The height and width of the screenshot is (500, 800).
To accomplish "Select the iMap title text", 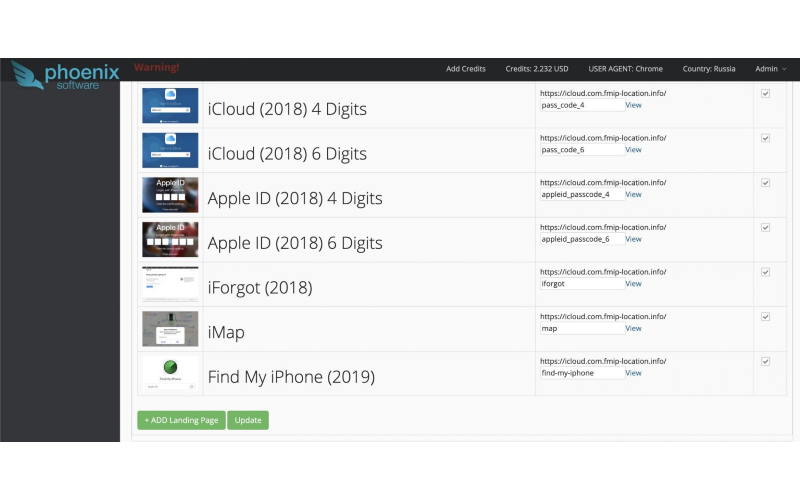I will (x=226, y=332).
